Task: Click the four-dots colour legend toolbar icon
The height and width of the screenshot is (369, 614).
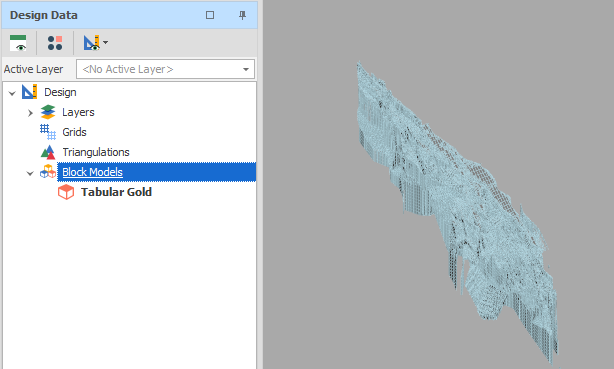Action: point(55,43)
